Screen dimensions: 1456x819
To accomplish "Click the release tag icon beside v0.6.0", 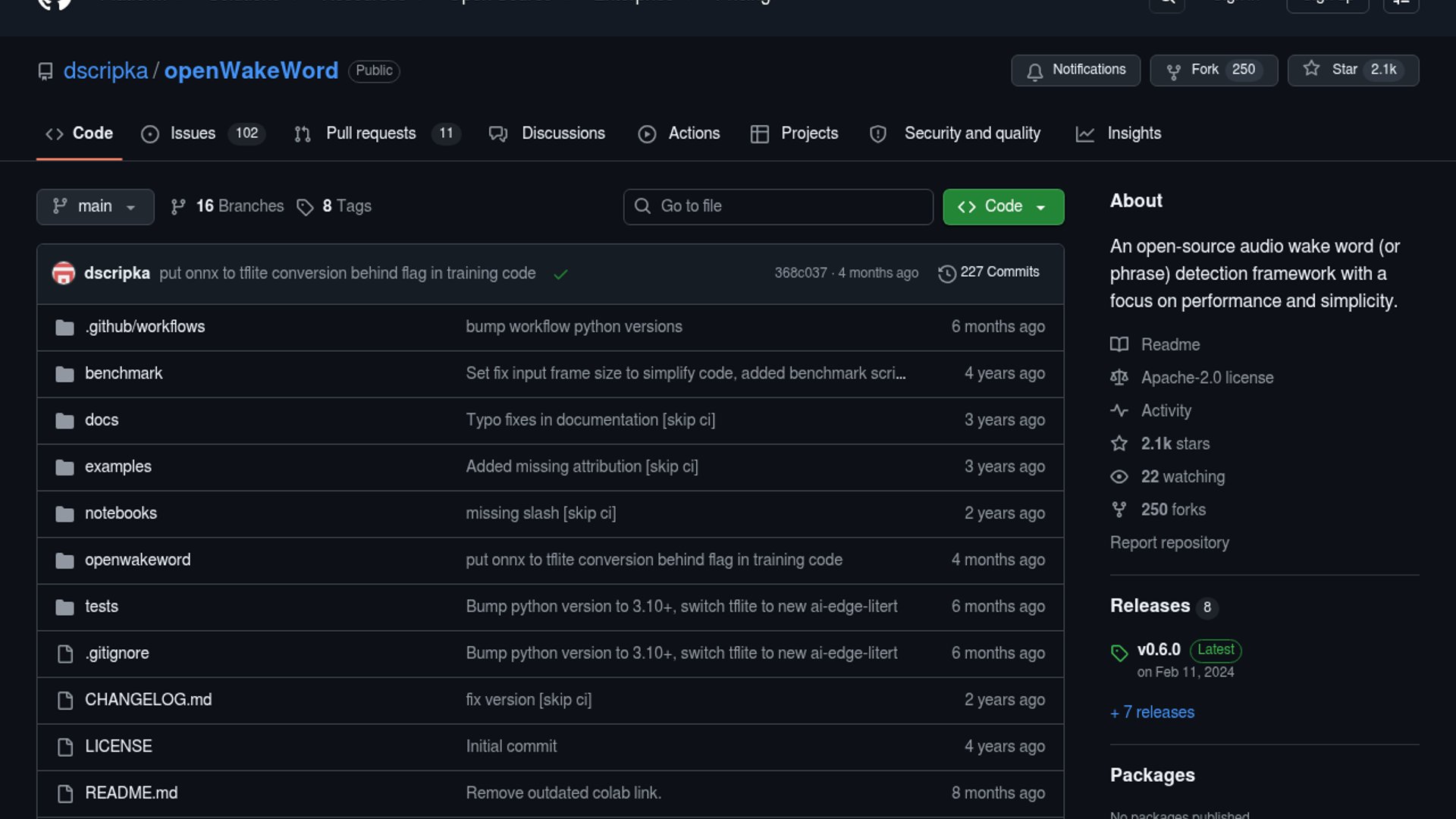I will [1119, 652].
